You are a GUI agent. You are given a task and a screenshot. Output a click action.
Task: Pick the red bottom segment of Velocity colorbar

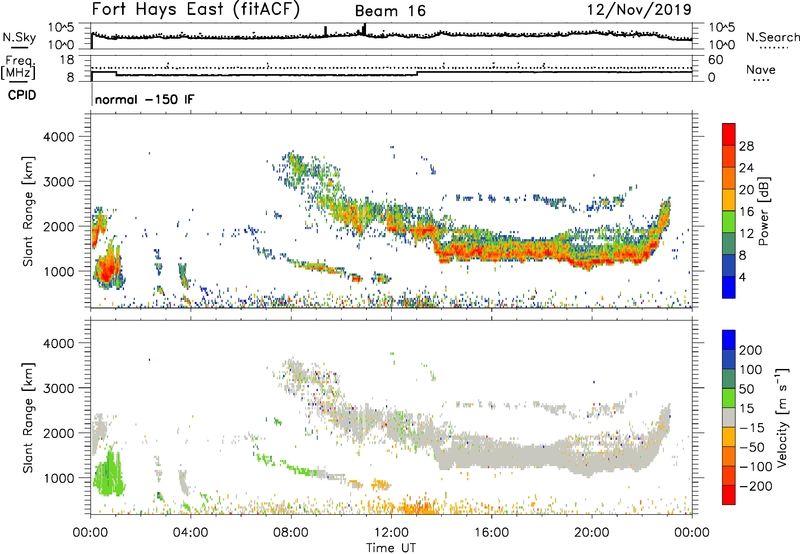click(729, 495)
